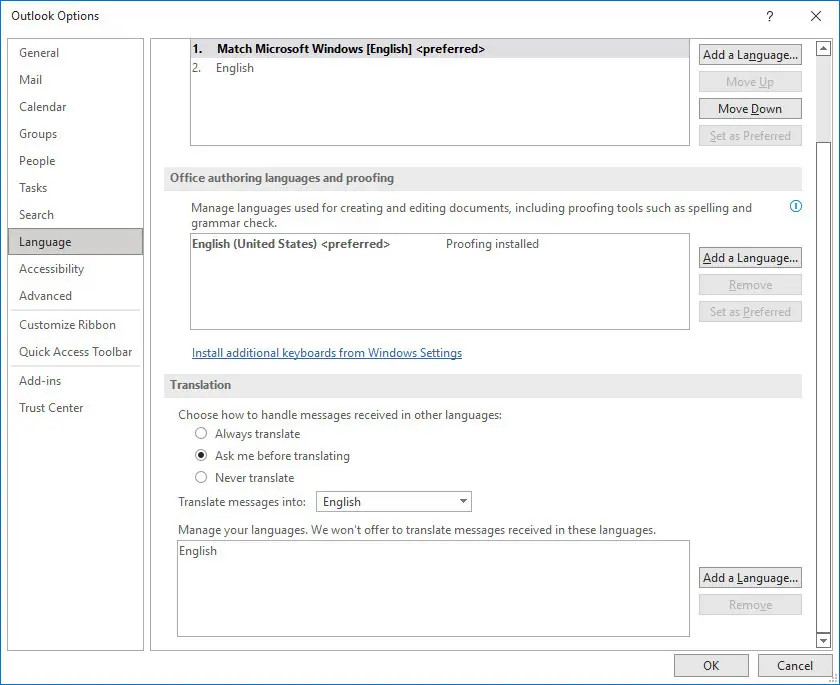The width and height of the screenshot is (840, 685).
Task: Click Add a Language for authoring languages
Action: coord(750,258)
